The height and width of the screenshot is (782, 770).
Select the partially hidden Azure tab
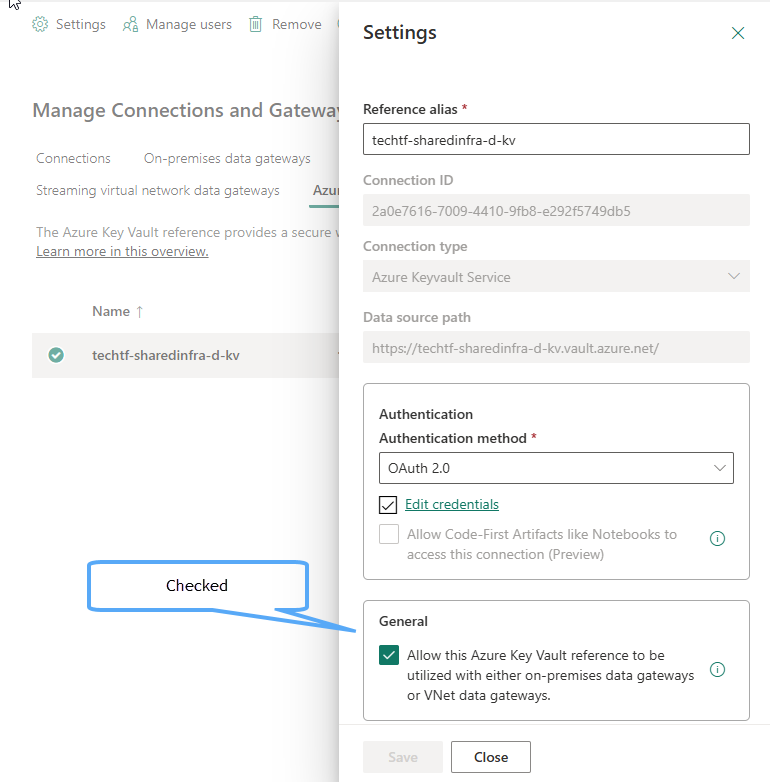click(325, 191)
